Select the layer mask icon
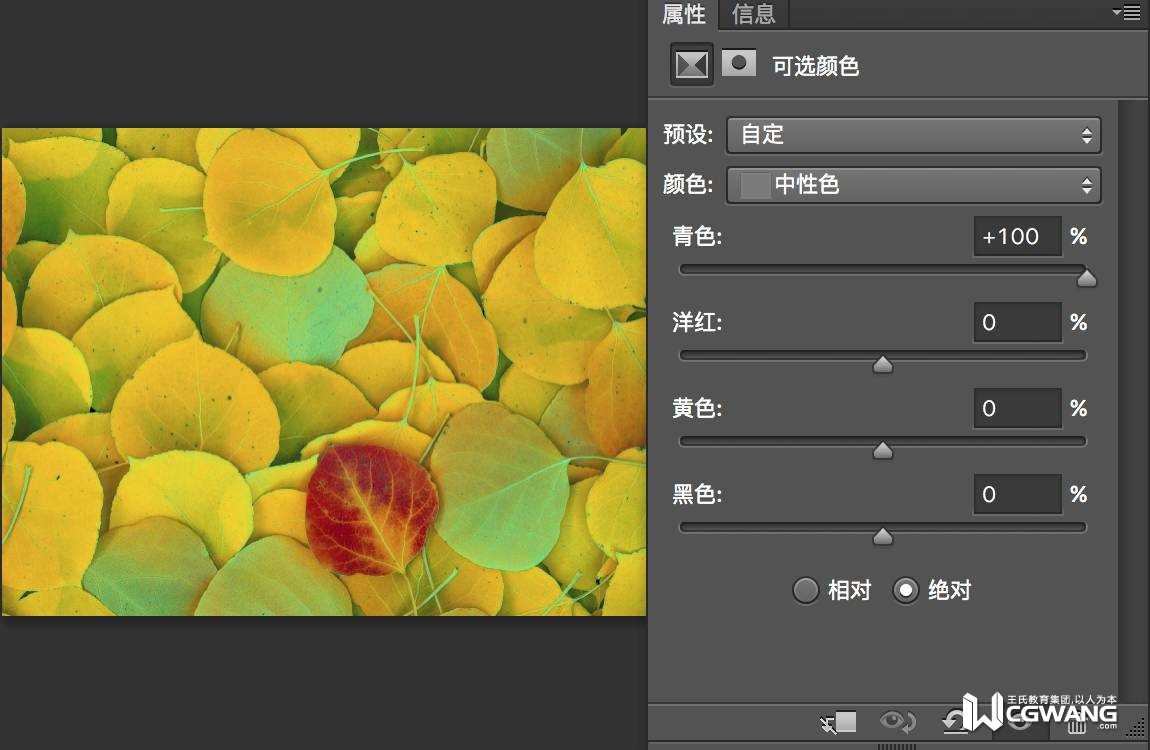The width and height of the screenshot is (1150, 750). (x=739, y=63)
